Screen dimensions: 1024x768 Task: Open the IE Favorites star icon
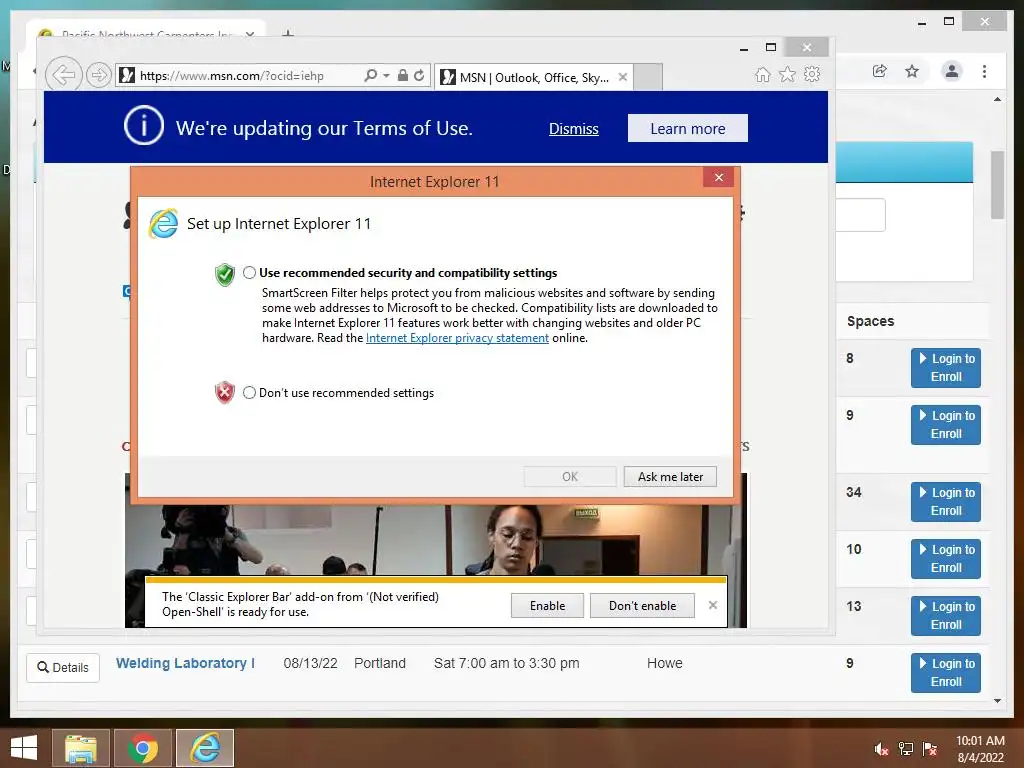pyautogui.click(x=788, y=74)
